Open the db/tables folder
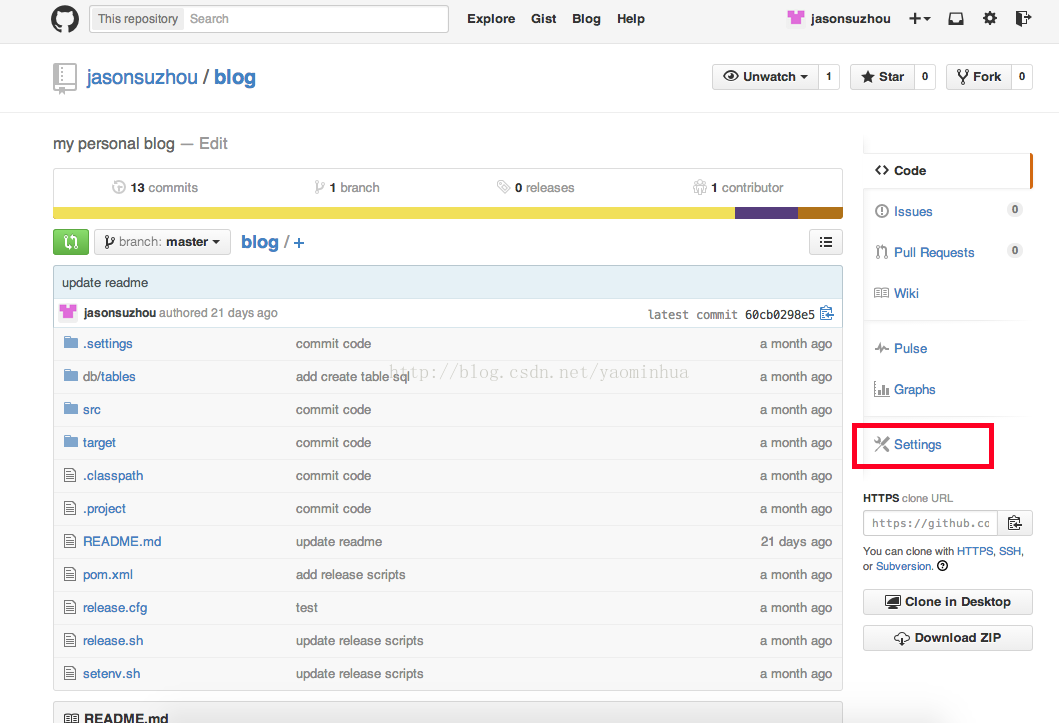The image size is (1059, 723). coord(109,377)
